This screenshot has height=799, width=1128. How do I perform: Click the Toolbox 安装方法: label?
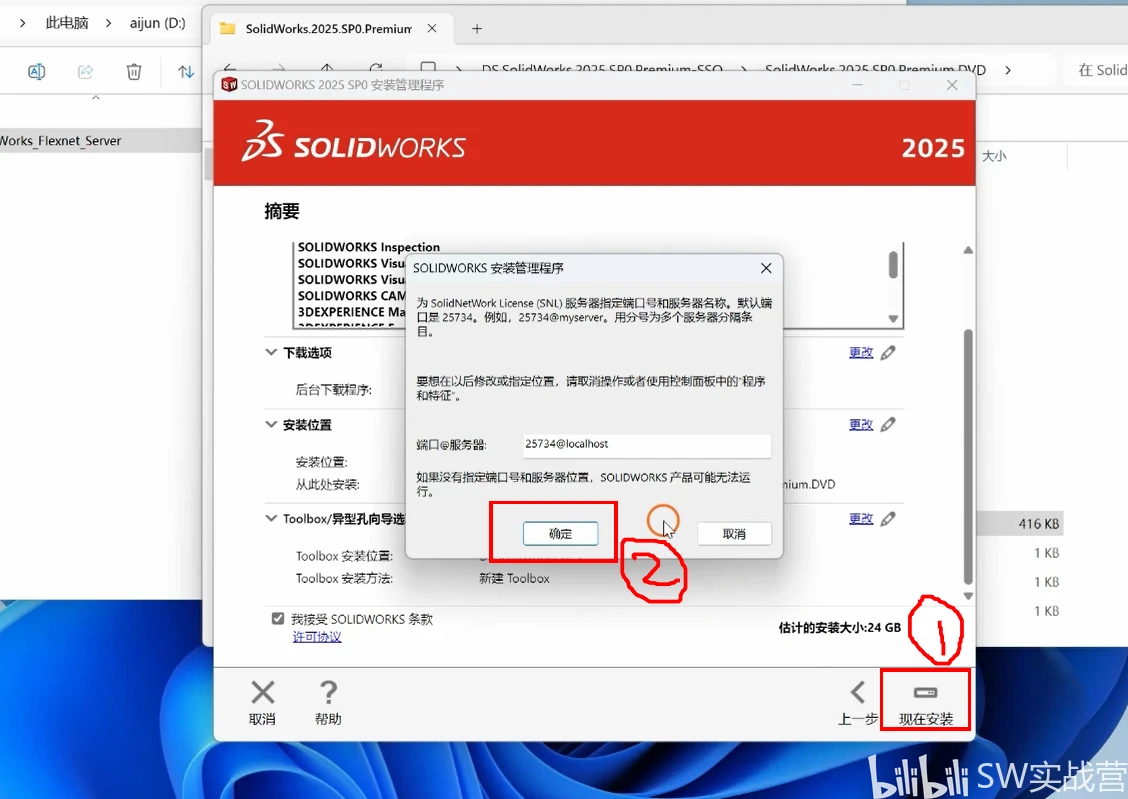click(x=345, y=578)
